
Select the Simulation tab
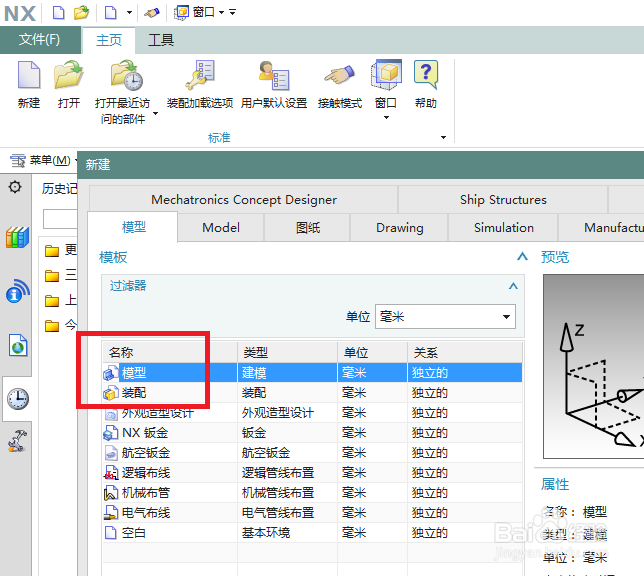tap(504, 228)
